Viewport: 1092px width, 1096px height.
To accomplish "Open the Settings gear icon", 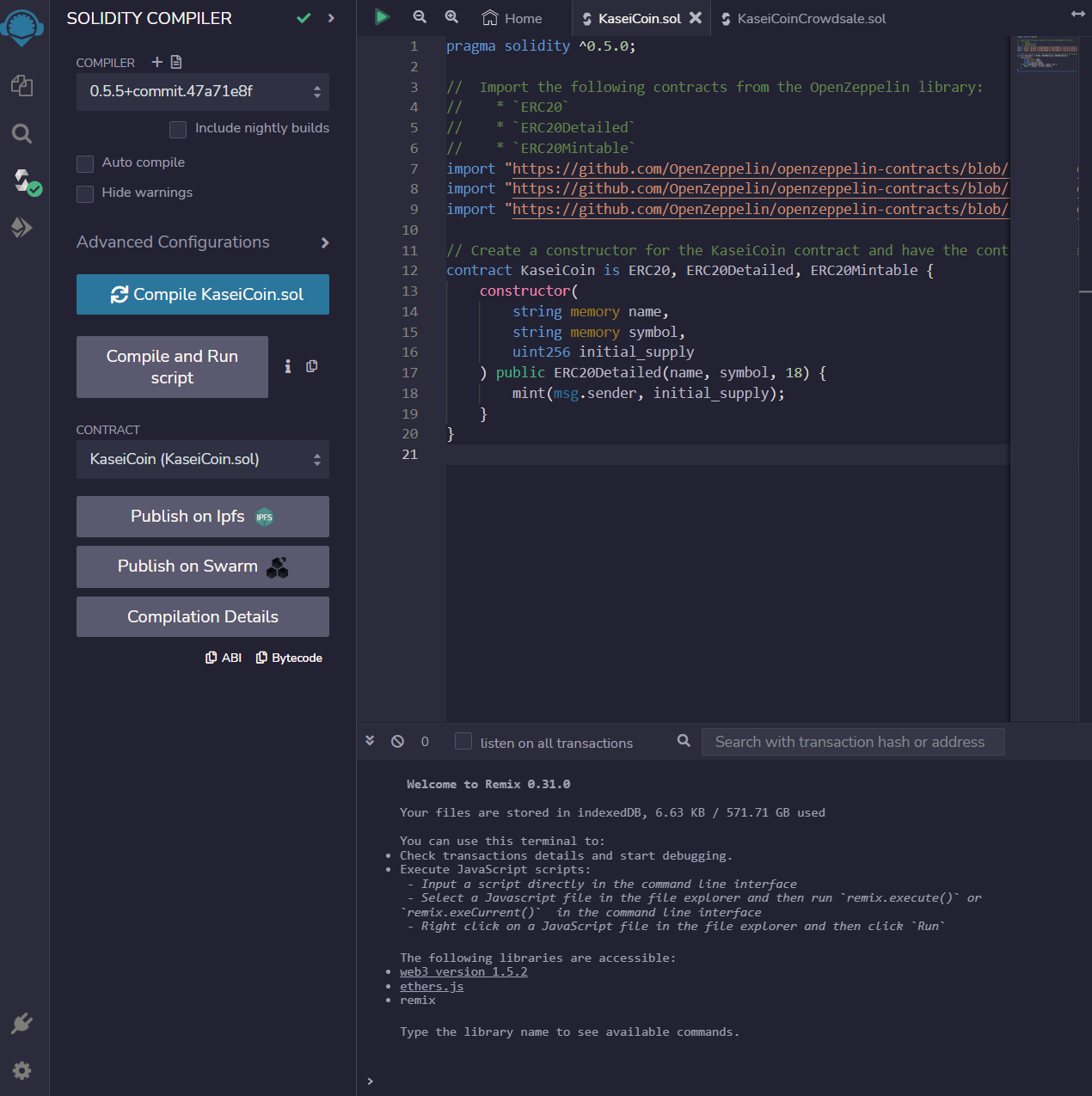I will (x=22, y=1070).
